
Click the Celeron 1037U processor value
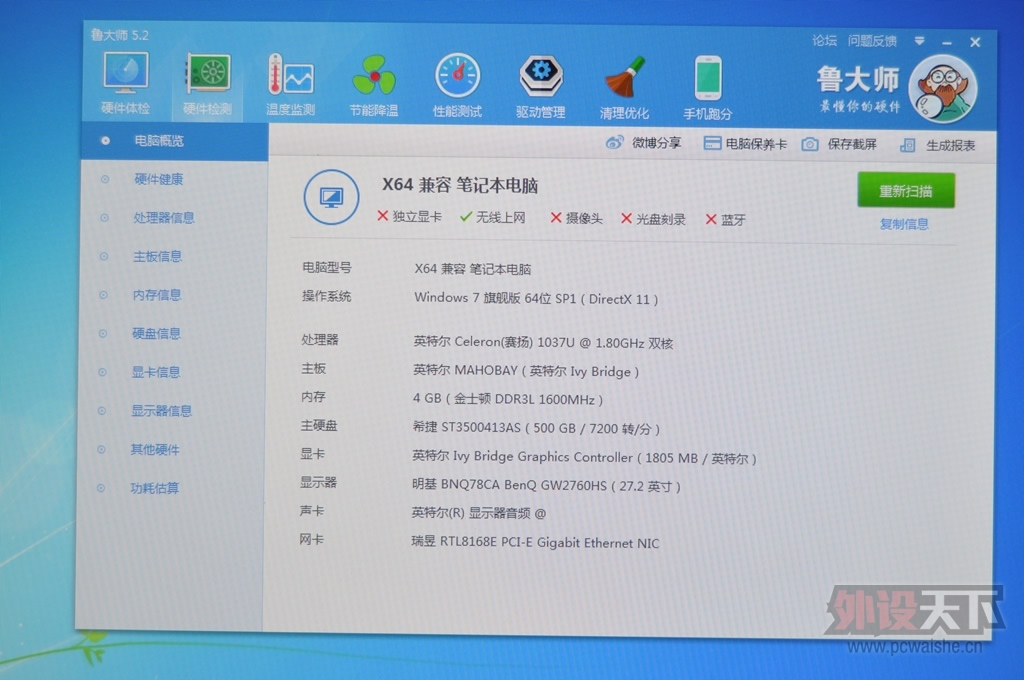point(543,342)
